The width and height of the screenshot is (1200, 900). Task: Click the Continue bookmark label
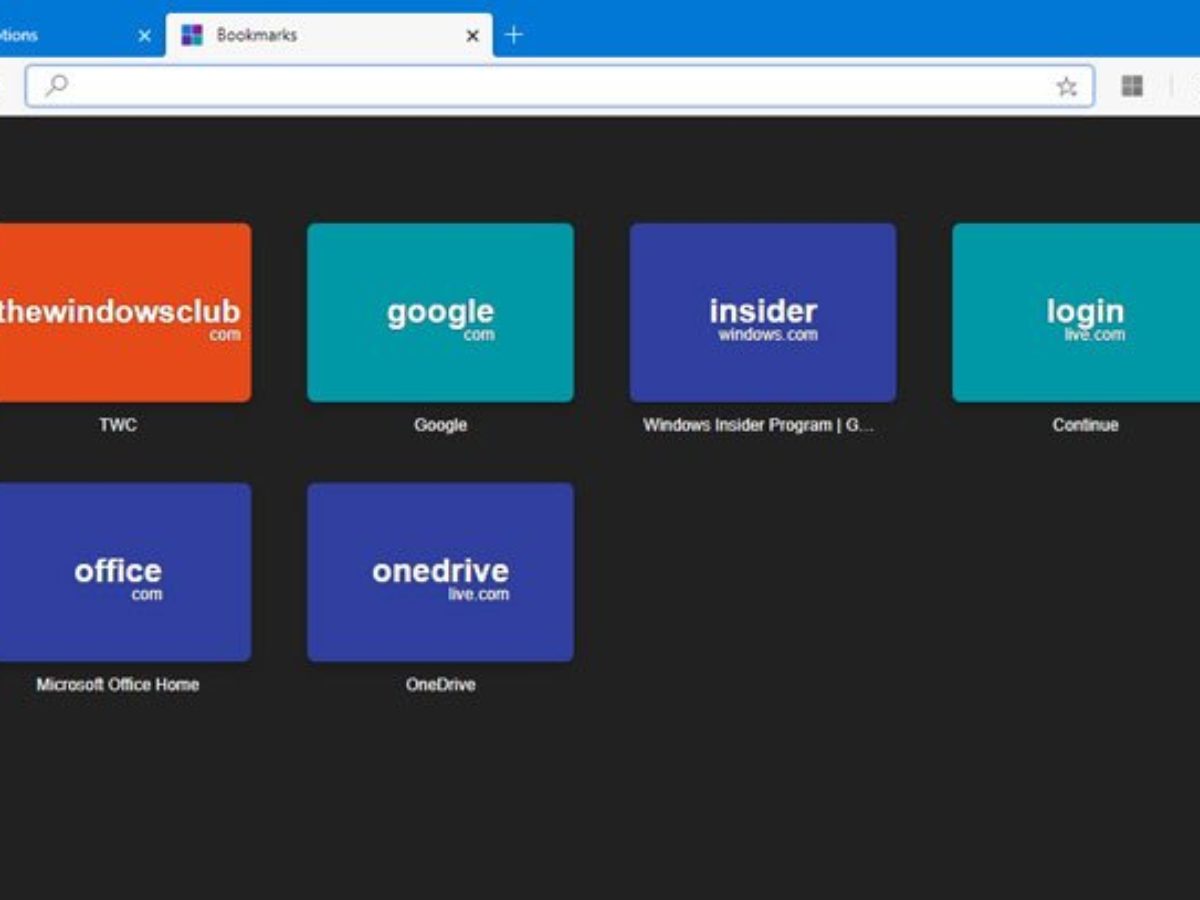[1085, 425]
